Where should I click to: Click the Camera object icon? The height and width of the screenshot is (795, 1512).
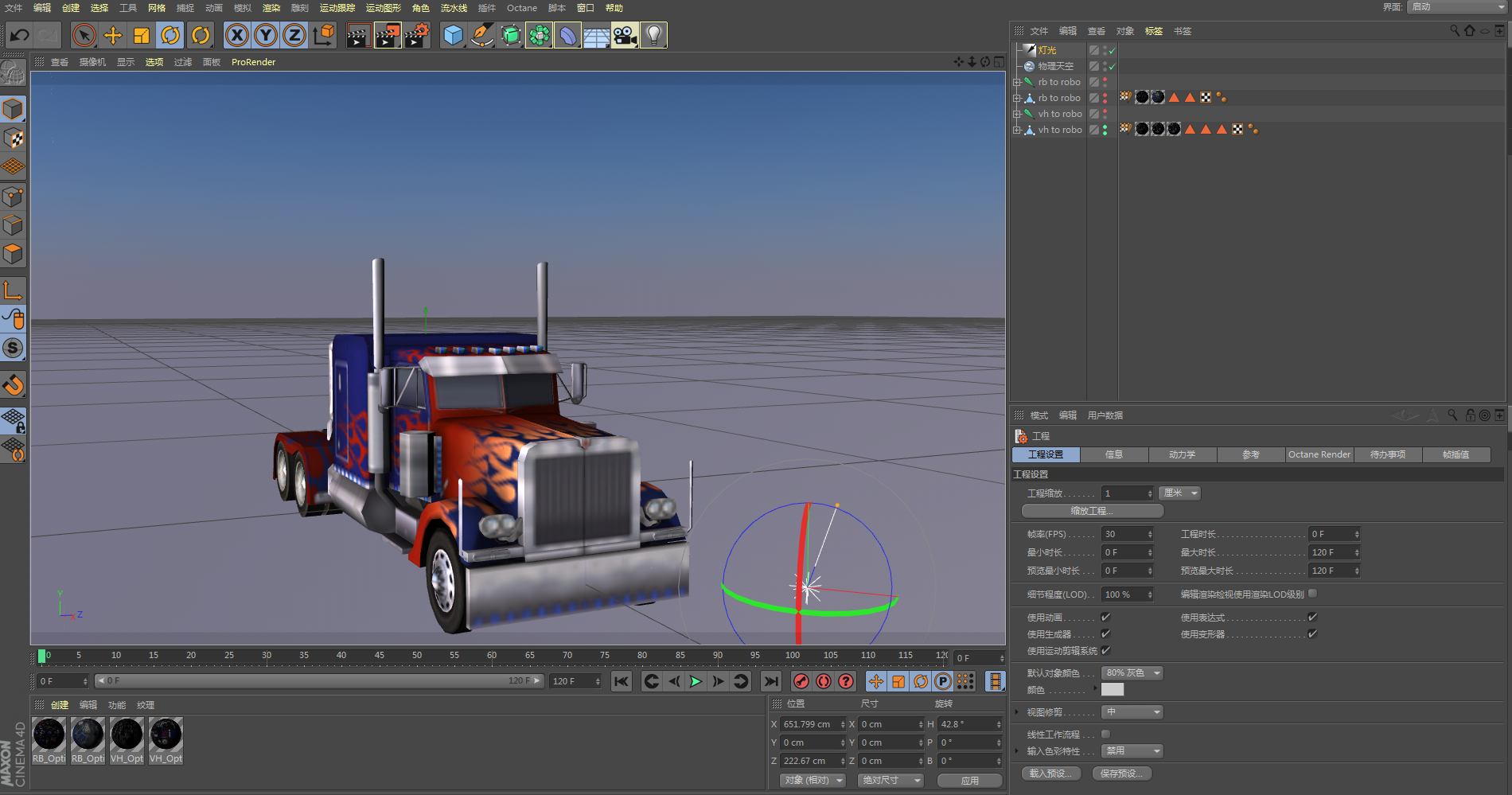tap(625, 35)
